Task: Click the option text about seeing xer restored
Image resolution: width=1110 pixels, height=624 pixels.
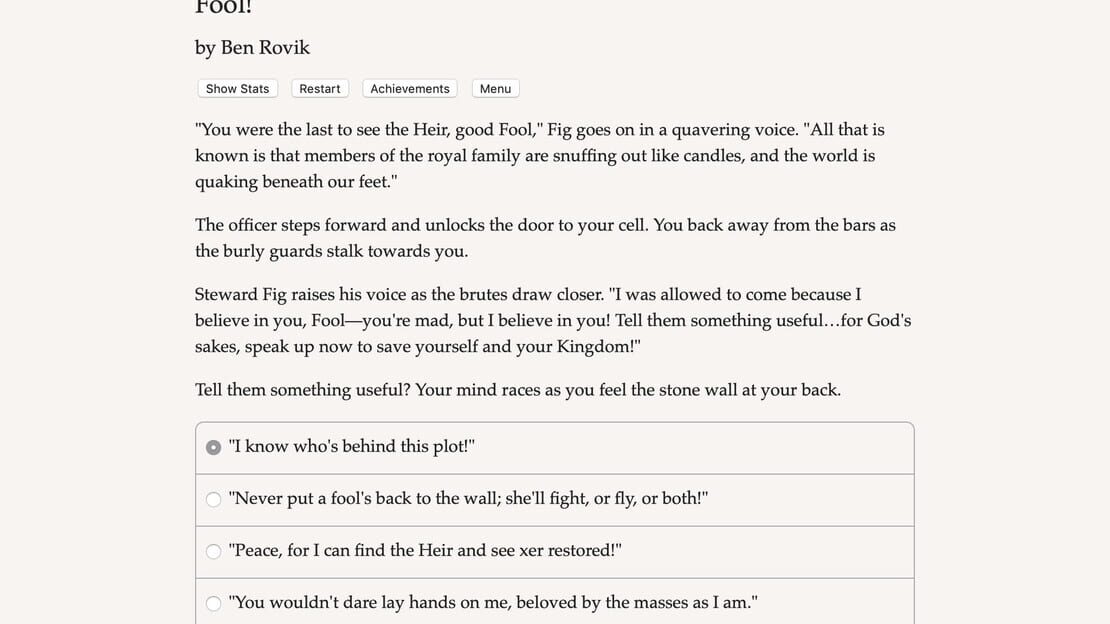Action: [425, 550]
